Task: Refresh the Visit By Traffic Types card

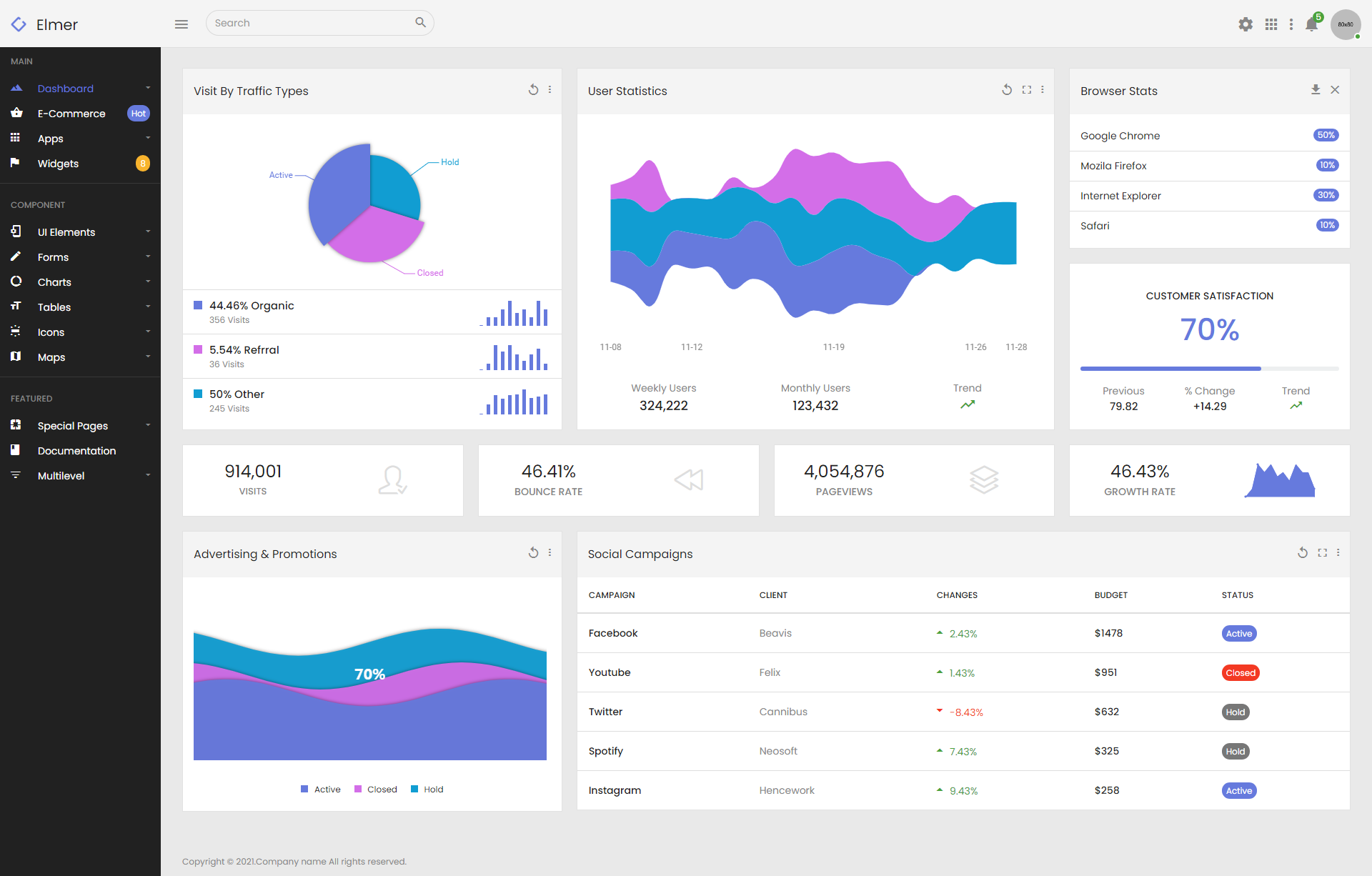Action: 533,90
